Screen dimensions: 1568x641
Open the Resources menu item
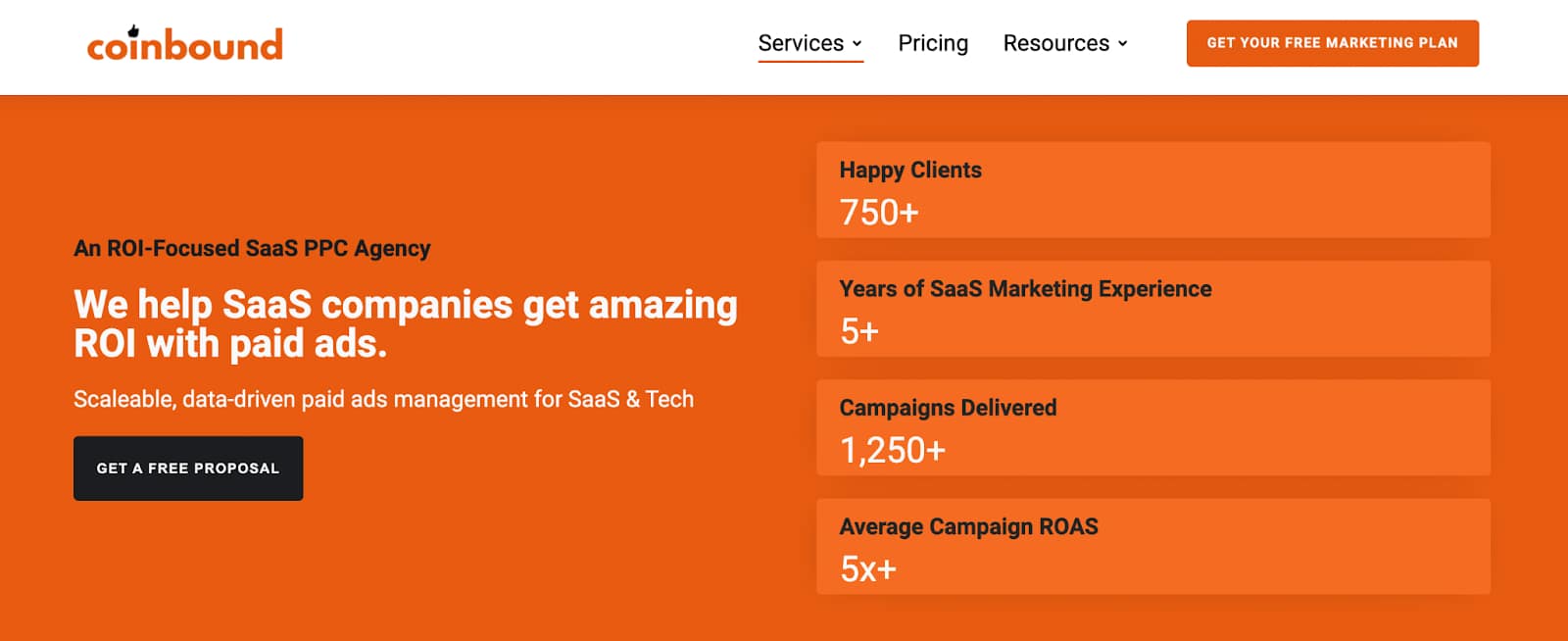click(1055, 43)
